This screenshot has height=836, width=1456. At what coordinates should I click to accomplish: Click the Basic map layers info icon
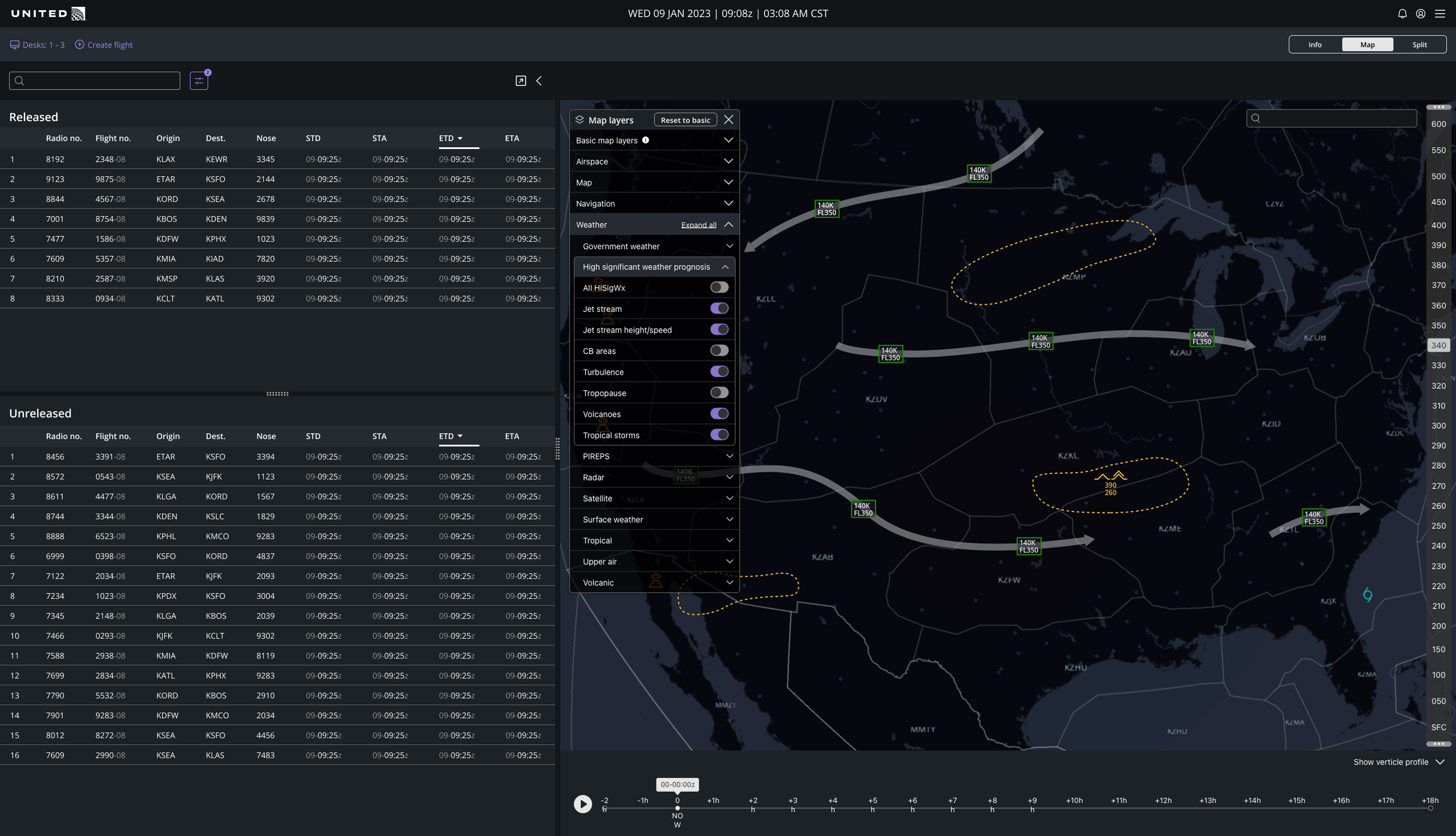646,140
